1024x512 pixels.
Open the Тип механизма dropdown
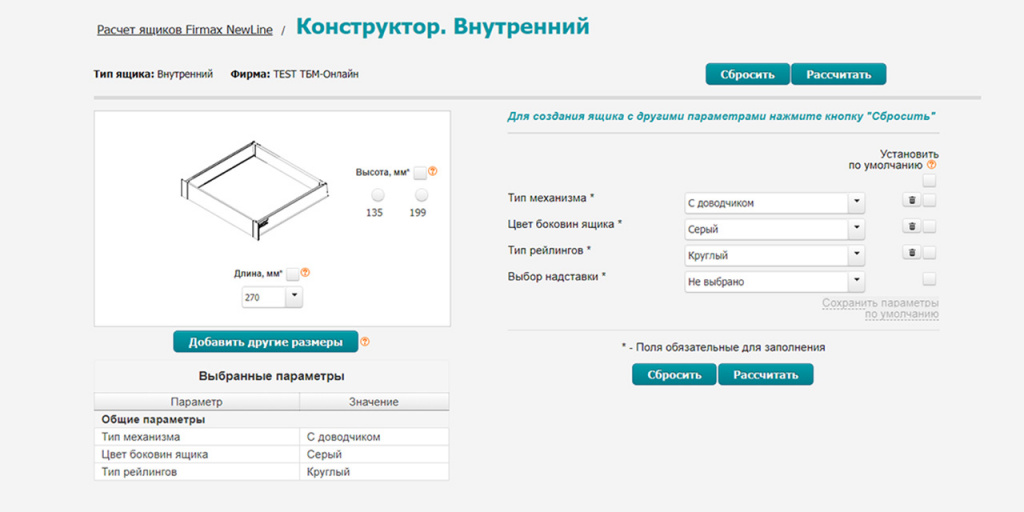pyautogui.click(x=773, y=203)
